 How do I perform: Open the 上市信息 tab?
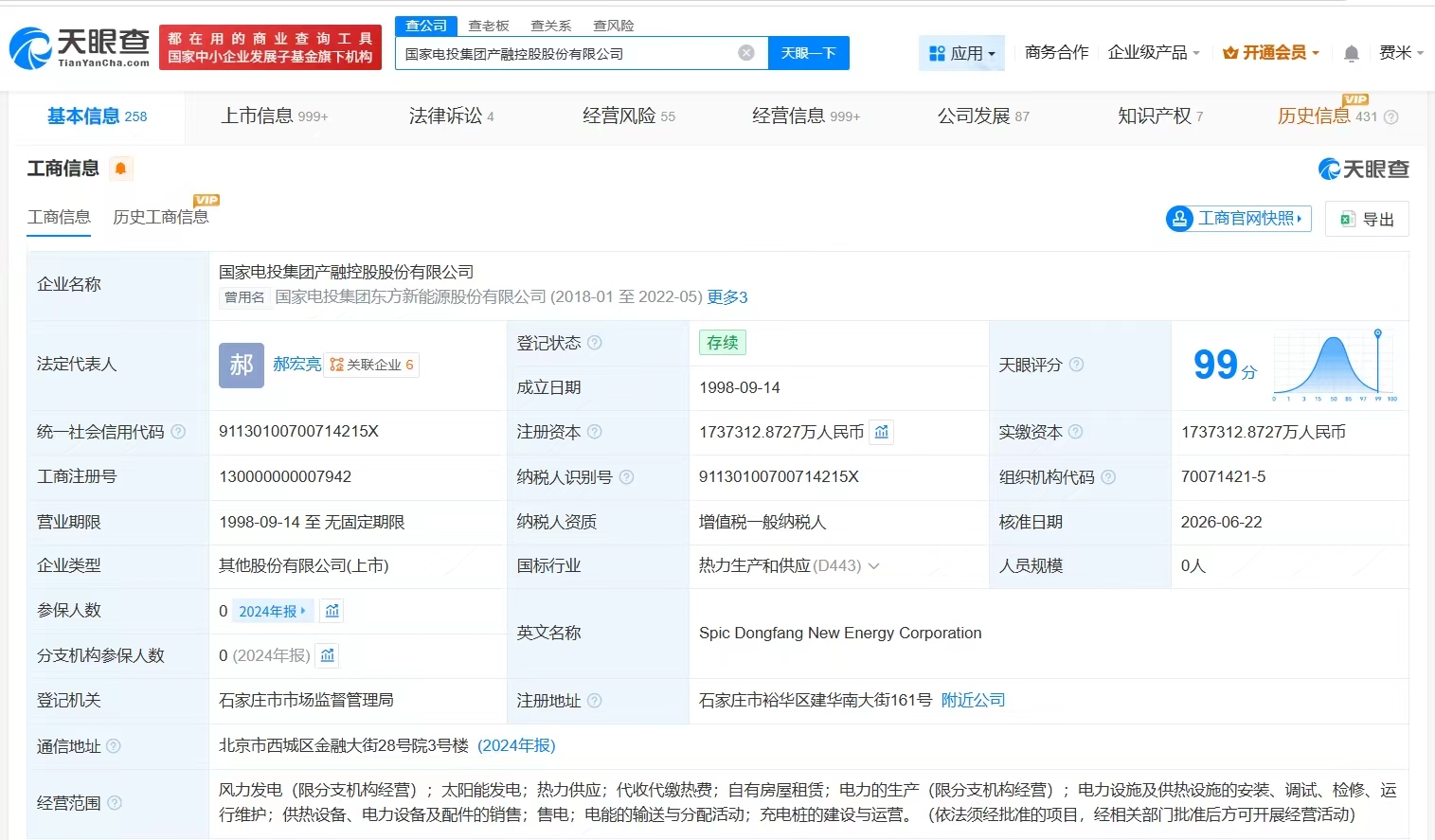(x=274, y=116)
